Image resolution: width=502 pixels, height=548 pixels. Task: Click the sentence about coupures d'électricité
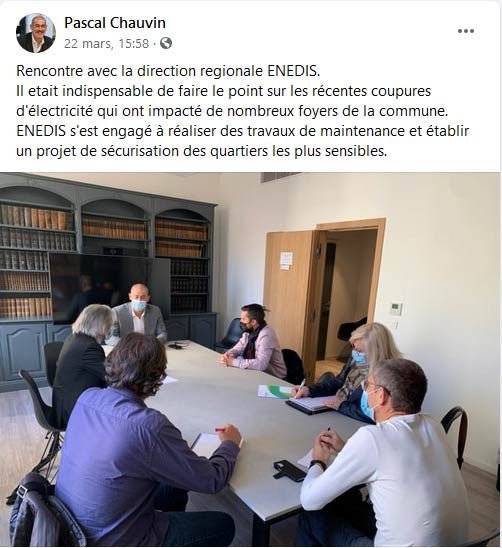(x=232, y=101)
